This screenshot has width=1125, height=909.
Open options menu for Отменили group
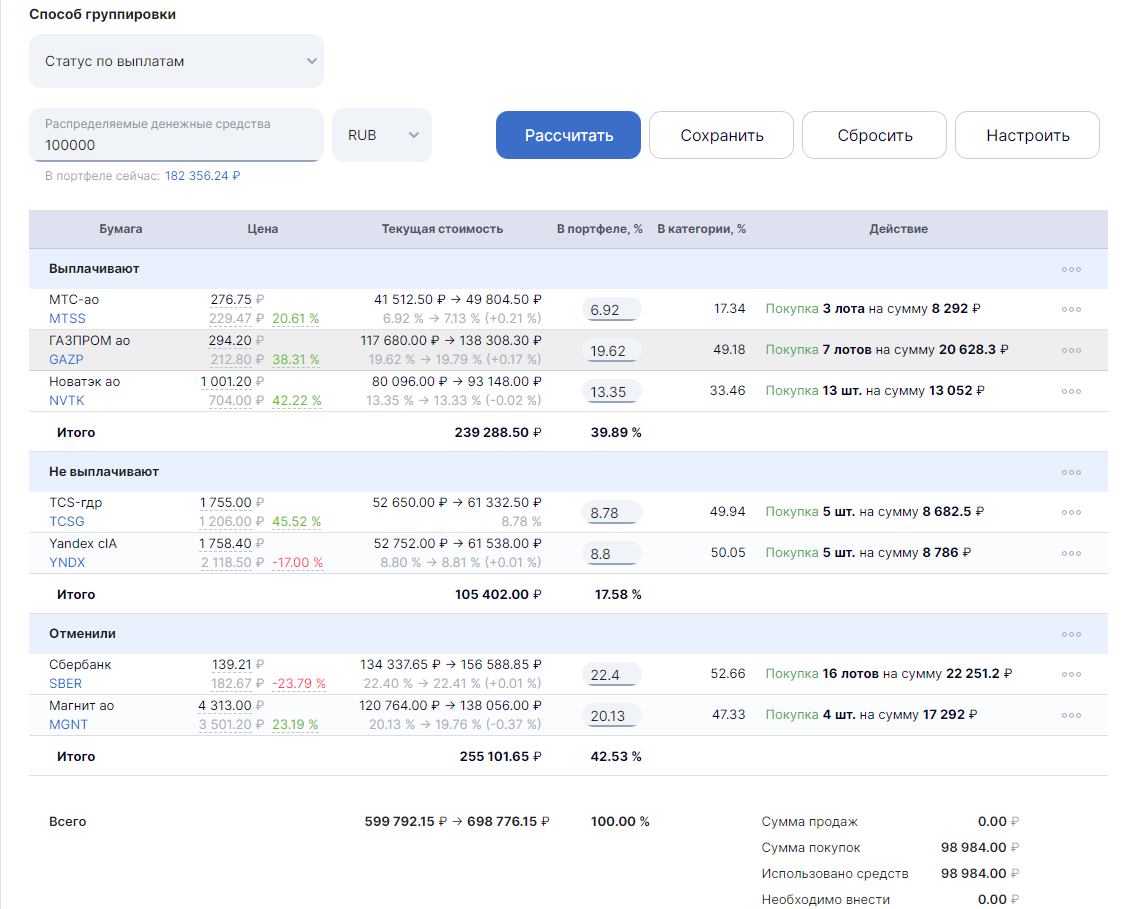pos(1071,635)
